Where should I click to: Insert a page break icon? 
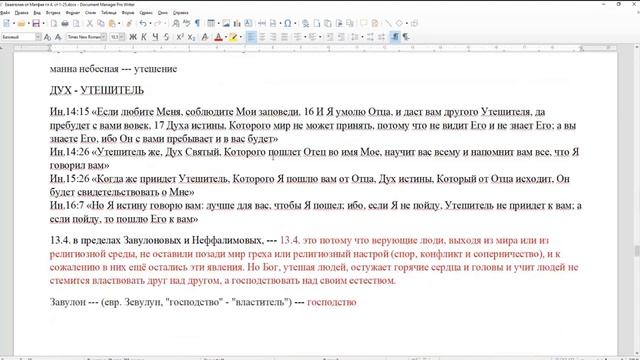click(262, 23)
